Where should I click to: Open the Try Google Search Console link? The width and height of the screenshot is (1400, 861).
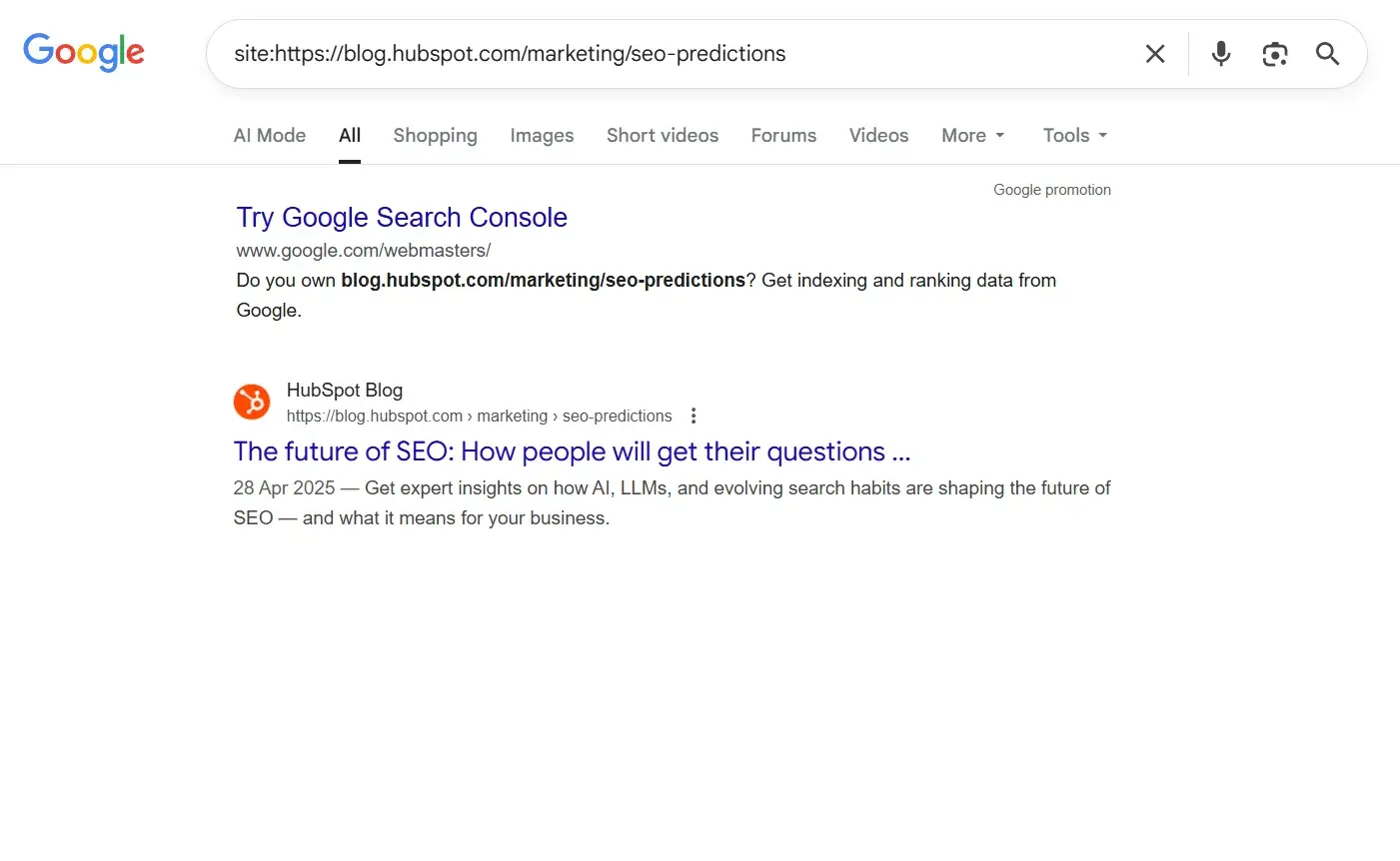[x=401, y=217]
